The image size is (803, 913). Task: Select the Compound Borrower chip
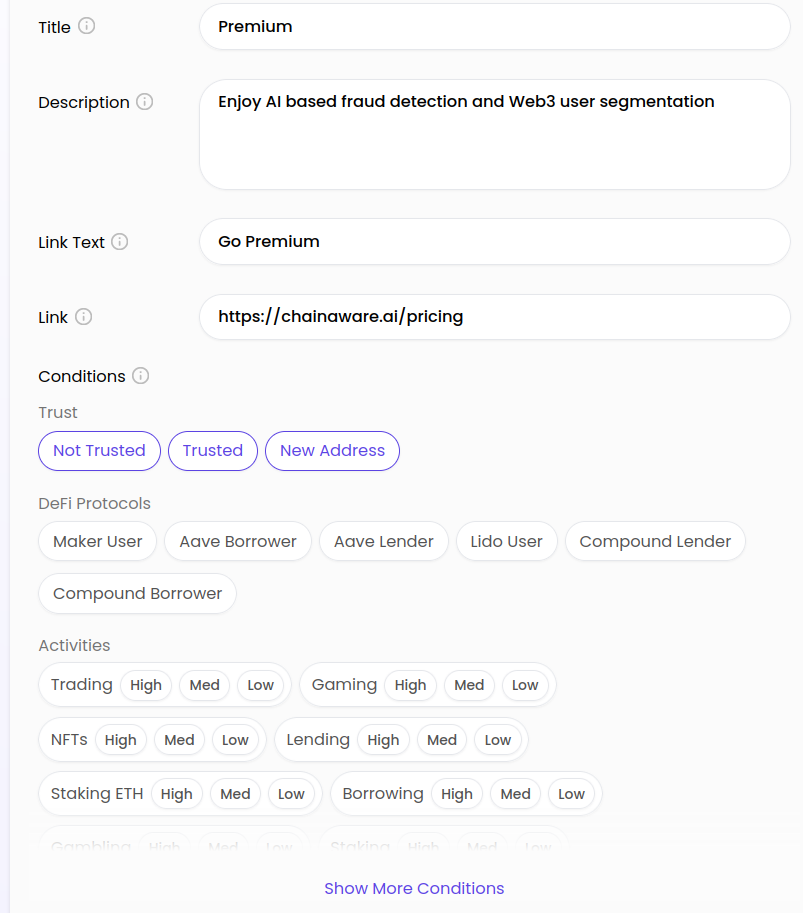pos(137,593)
